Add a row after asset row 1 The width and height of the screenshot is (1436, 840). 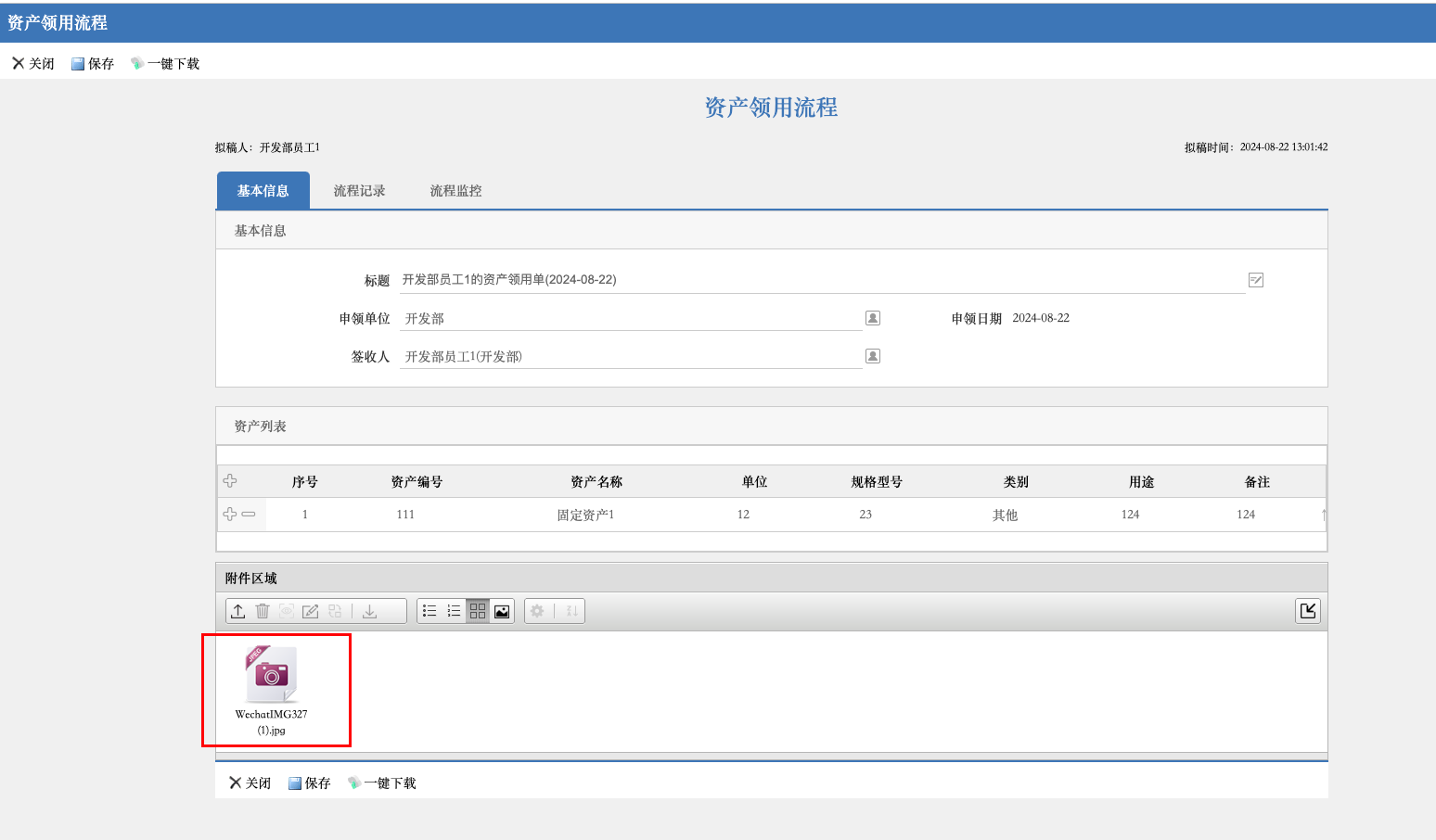230,514
